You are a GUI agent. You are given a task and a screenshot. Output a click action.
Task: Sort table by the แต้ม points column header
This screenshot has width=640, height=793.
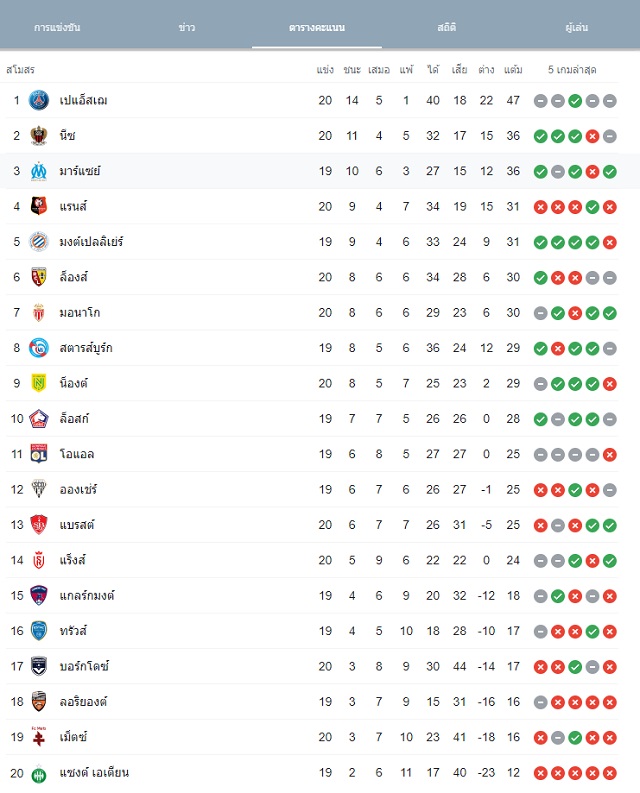pos(513,70)
